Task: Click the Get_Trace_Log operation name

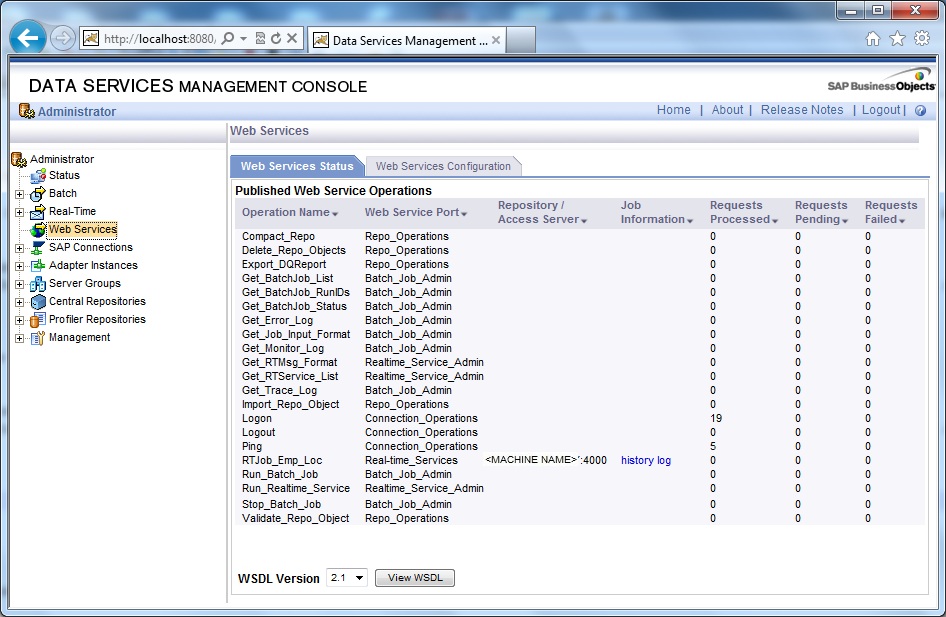Action: point(279,390)
